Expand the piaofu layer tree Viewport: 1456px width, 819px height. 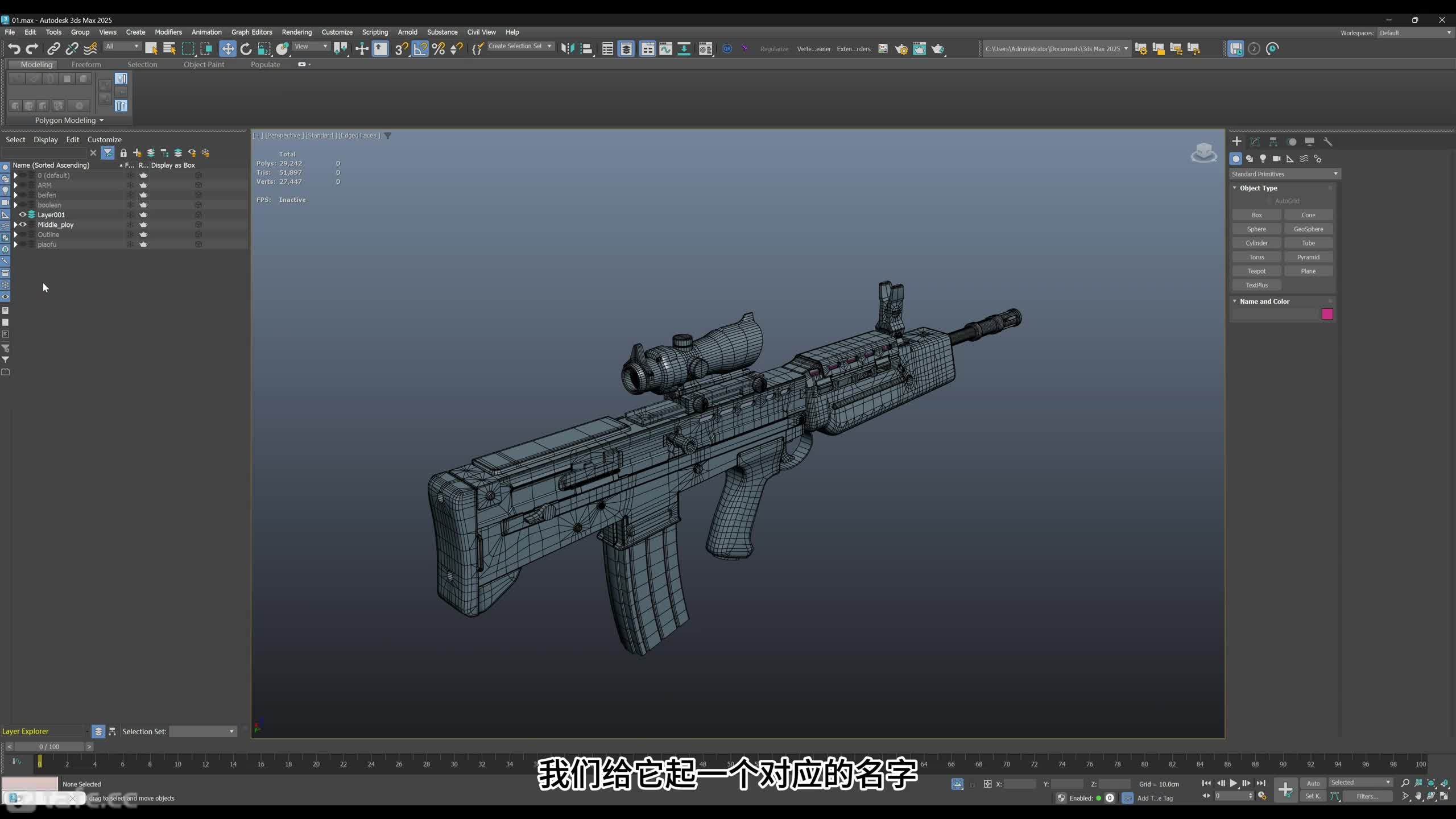[15, 244]
